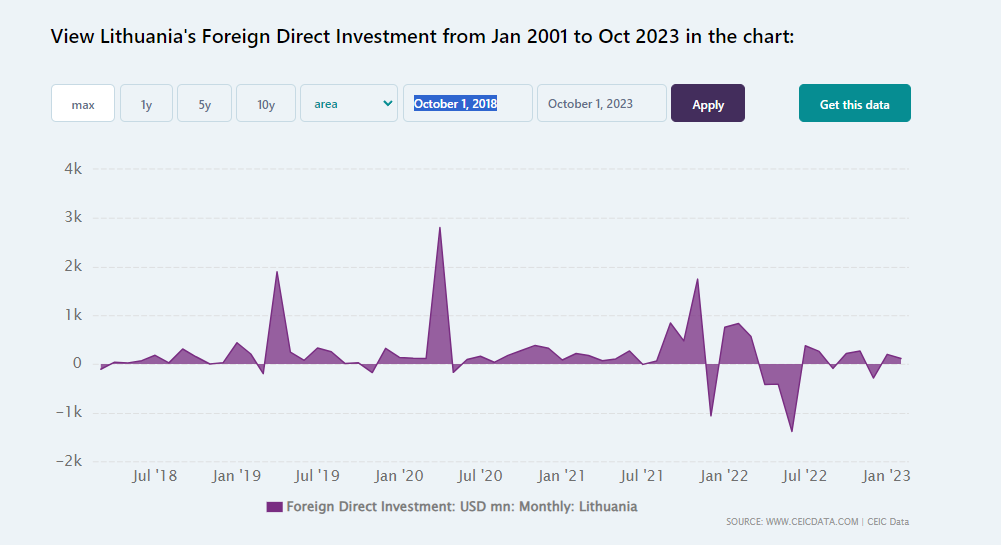1001x545 pixels.
Task: Toggle the Foreign Direct Investment legend label
Action: point(461,507)
